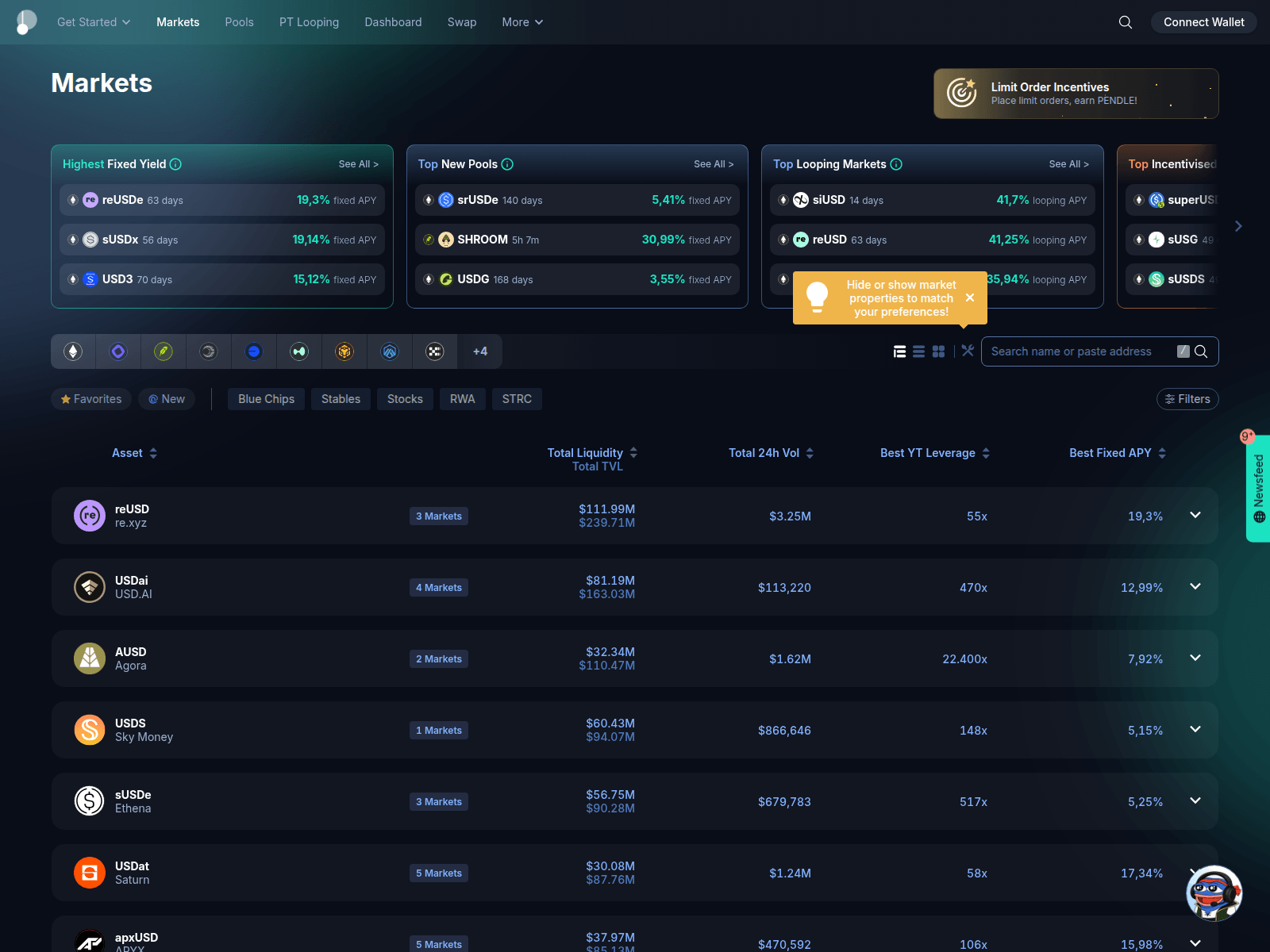Open the Pendle chatbot avatar

[1214, 893]
